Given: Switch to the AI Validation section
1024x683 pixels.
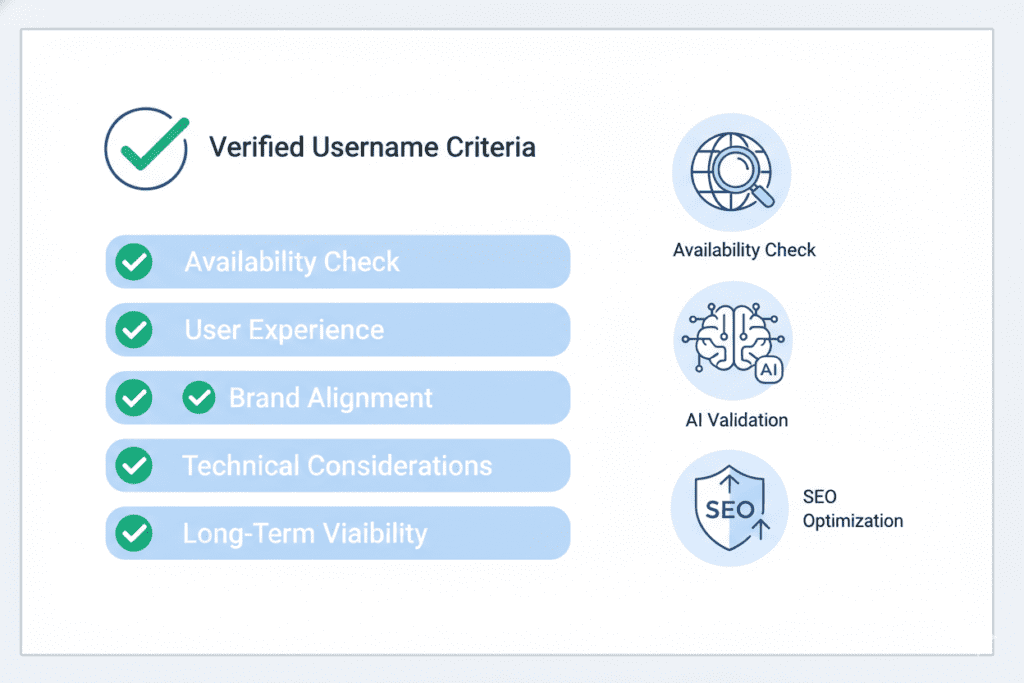Looking at the screenshot, I should click(x=735, y=420).
